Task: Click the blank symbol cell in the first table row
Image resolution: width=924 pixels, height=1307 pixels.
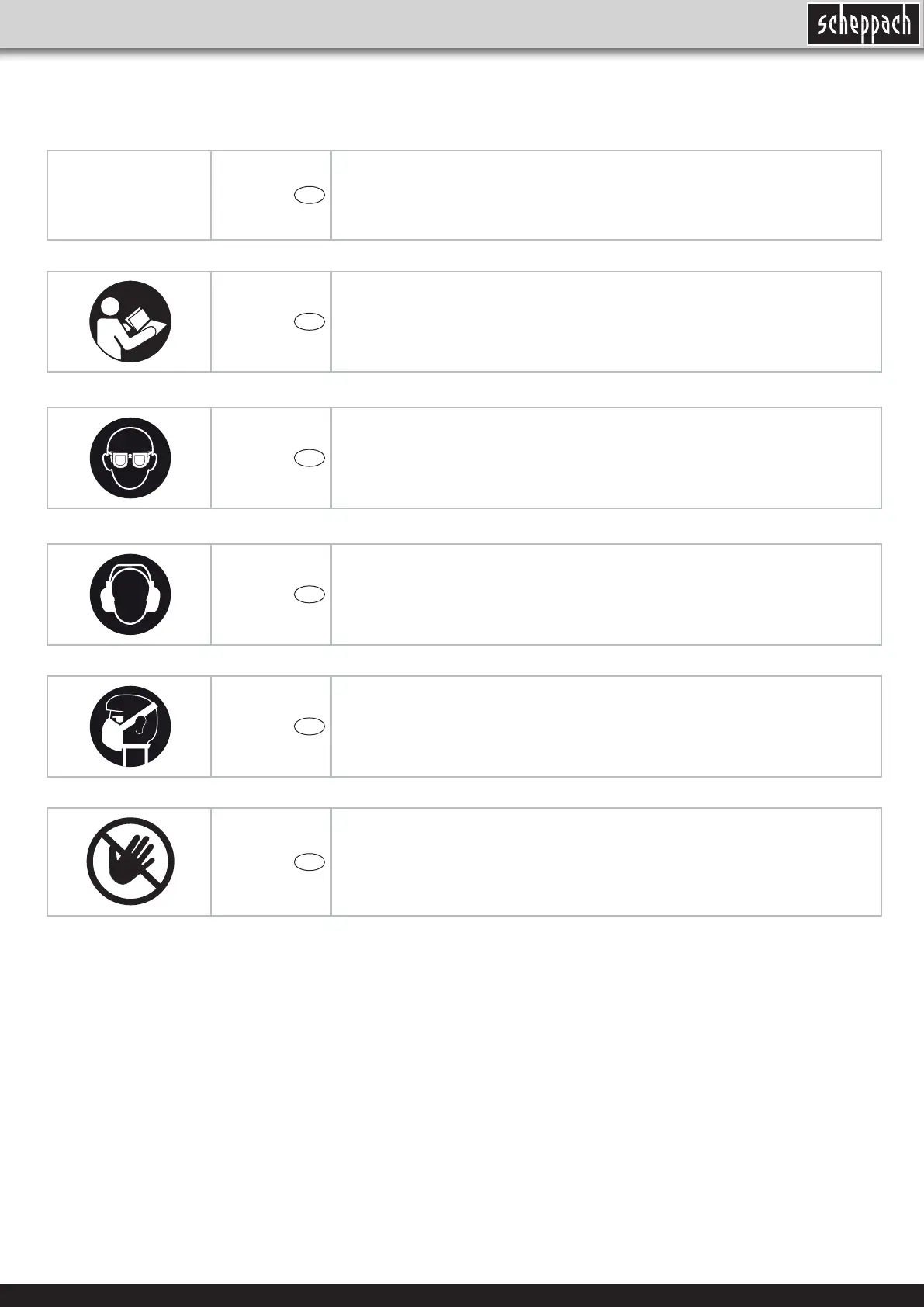Action: tap(130, 196)
